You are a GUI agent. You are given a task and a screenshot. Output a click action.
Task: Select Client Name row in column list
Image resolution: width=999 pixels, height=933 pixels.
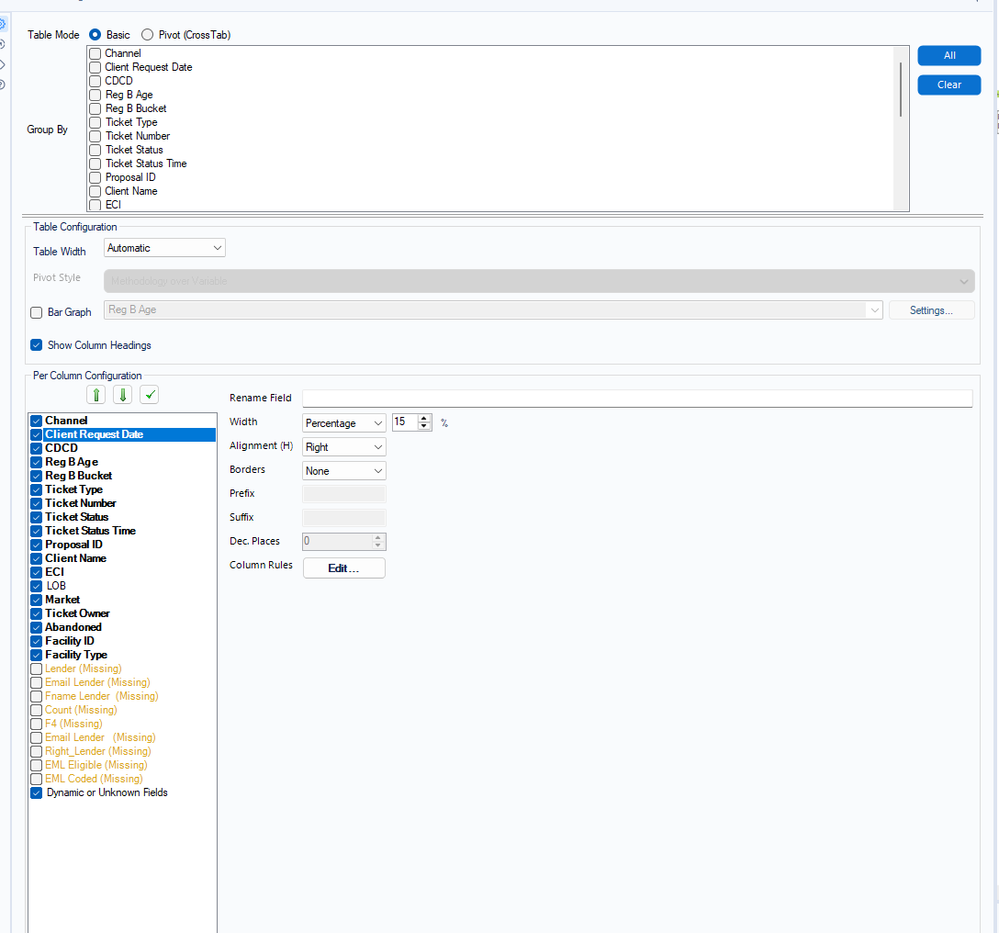tap(122, 558)
